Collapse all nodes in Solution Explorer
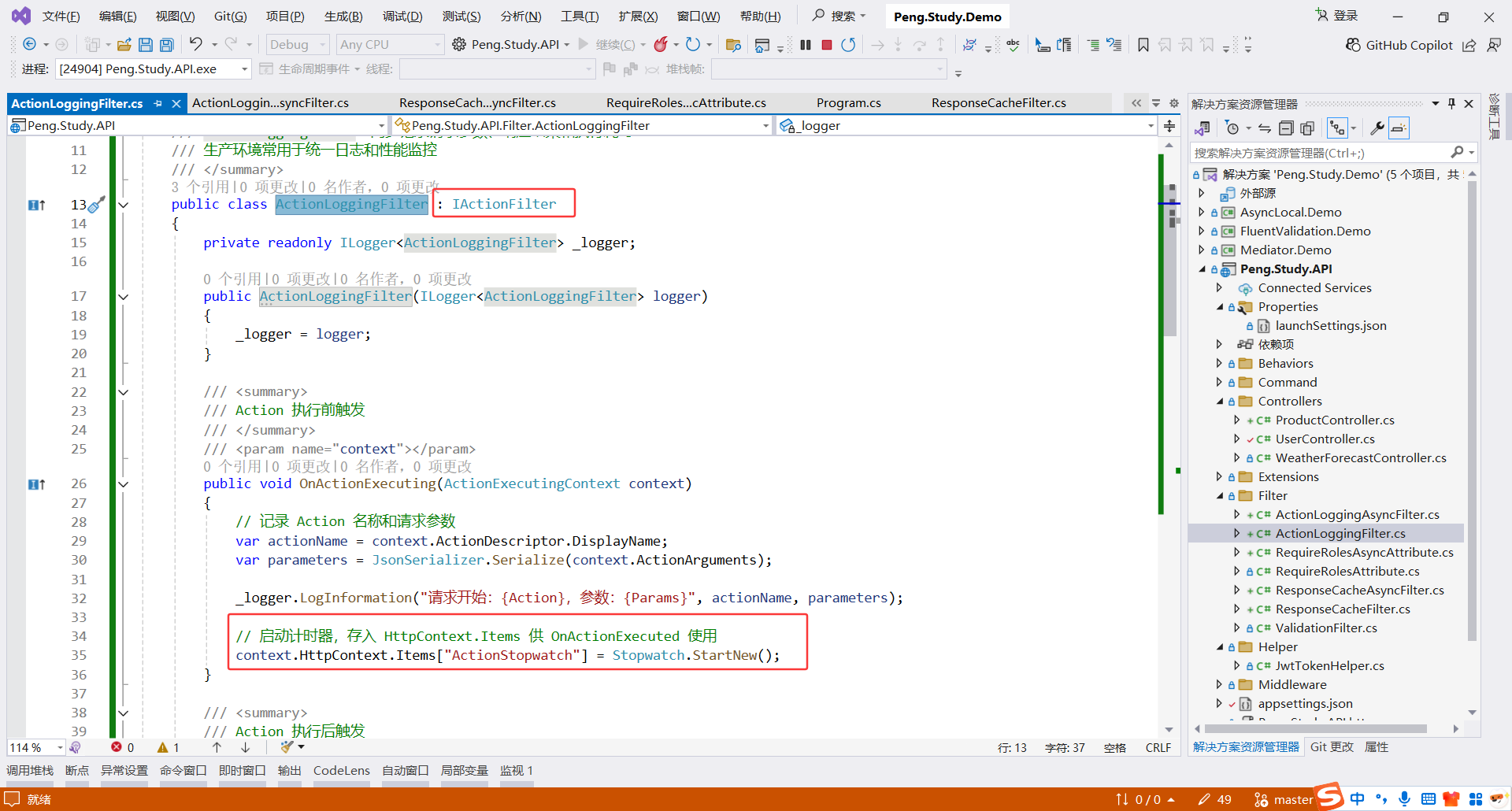Image resolution: width=1512 pixels, height=811 pixels. point(1286,128)
